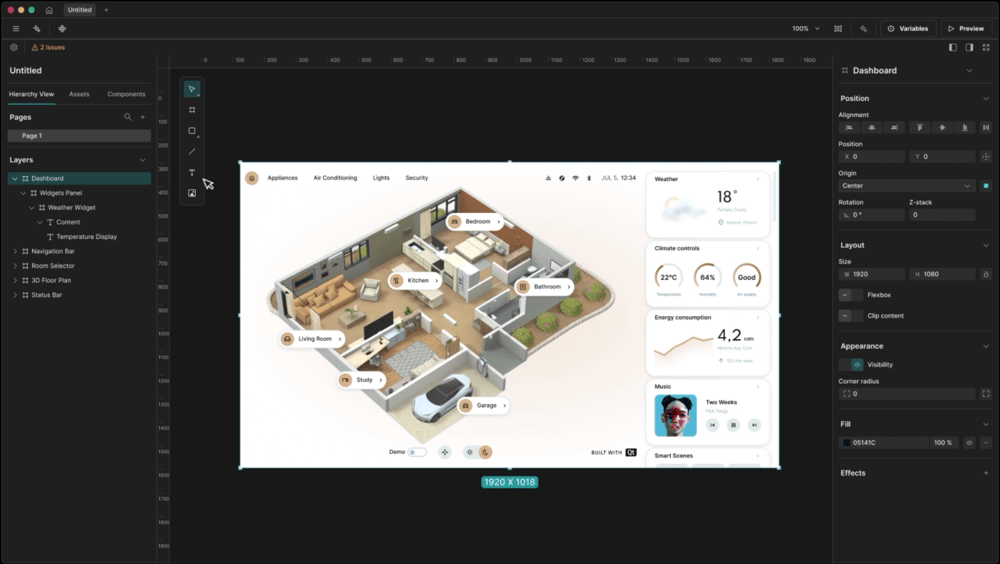Toggle the Visibility switch
The height and width of the screenshot is (564, 1000).
[851, 365]
